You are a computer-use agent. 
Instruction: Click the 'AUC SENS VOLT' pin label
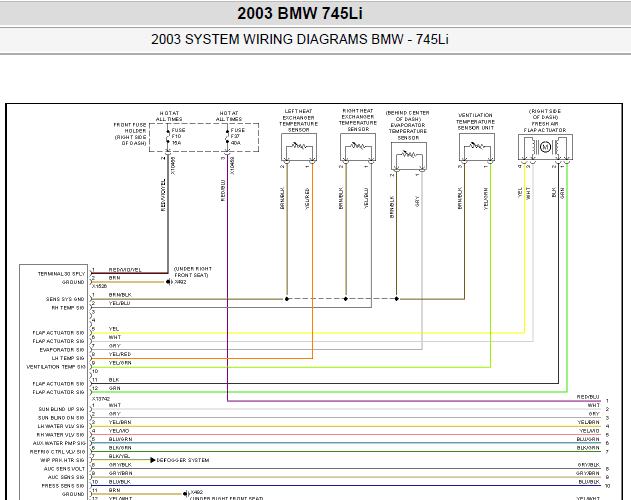[x=64, y=469]
